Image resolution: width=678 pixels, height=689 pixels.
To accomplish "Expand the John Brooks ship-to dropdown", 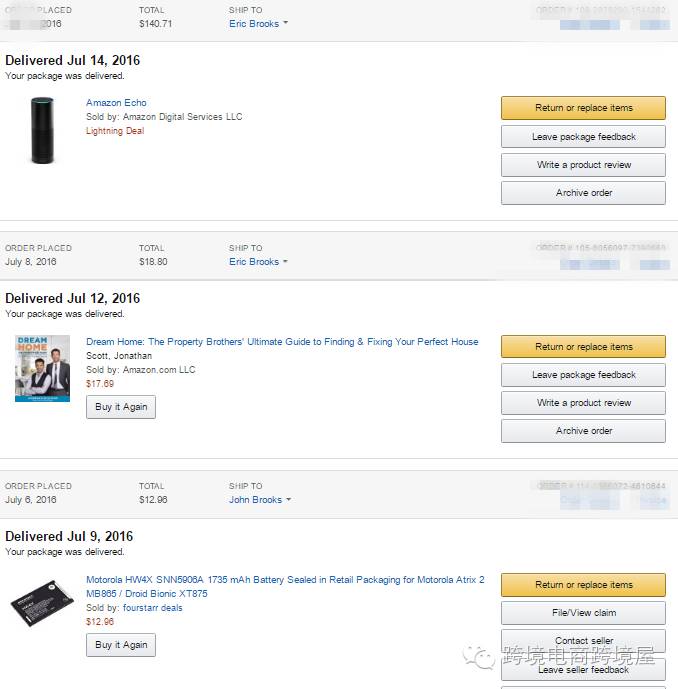I will pos(259,500).
